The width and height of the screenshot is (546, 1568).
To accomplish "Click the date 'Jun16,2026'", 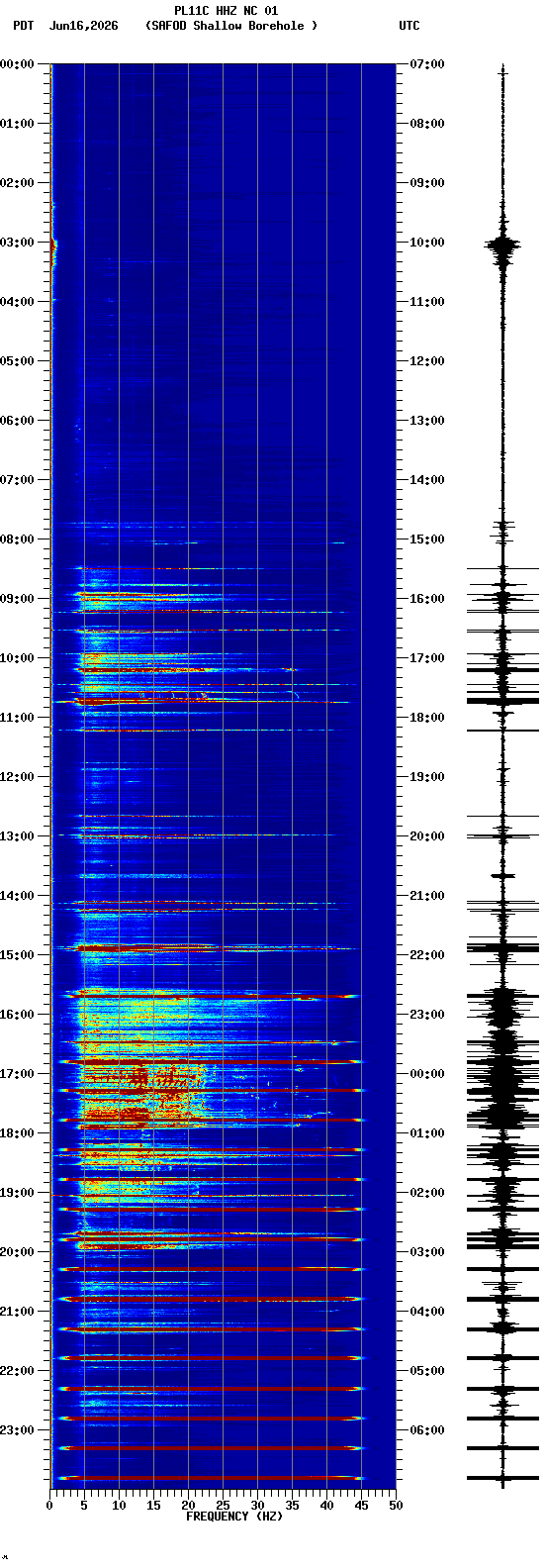I will 83,26.
